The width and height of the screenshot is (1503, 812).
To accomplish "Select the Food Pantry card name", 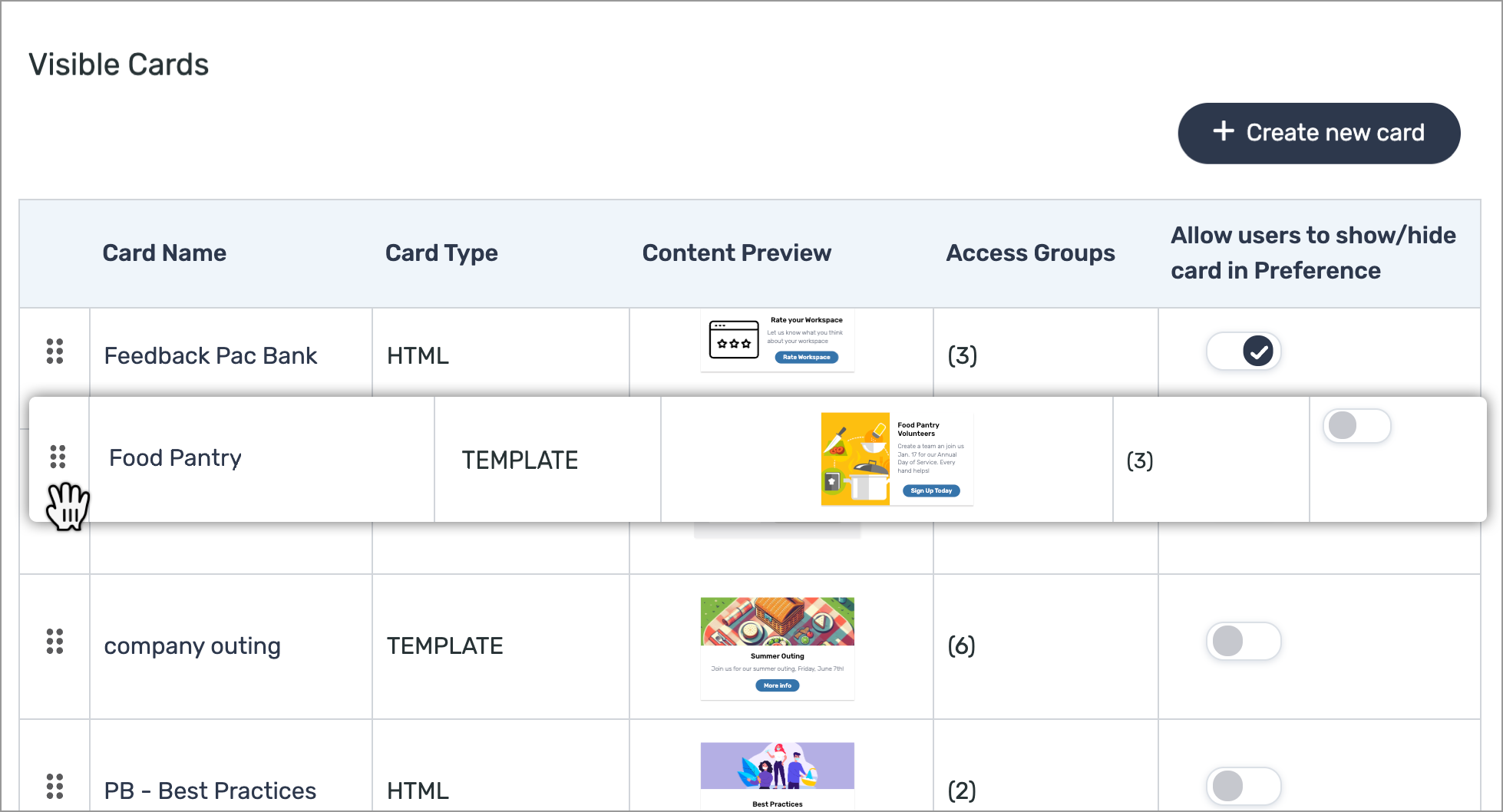I will [175, 457].
